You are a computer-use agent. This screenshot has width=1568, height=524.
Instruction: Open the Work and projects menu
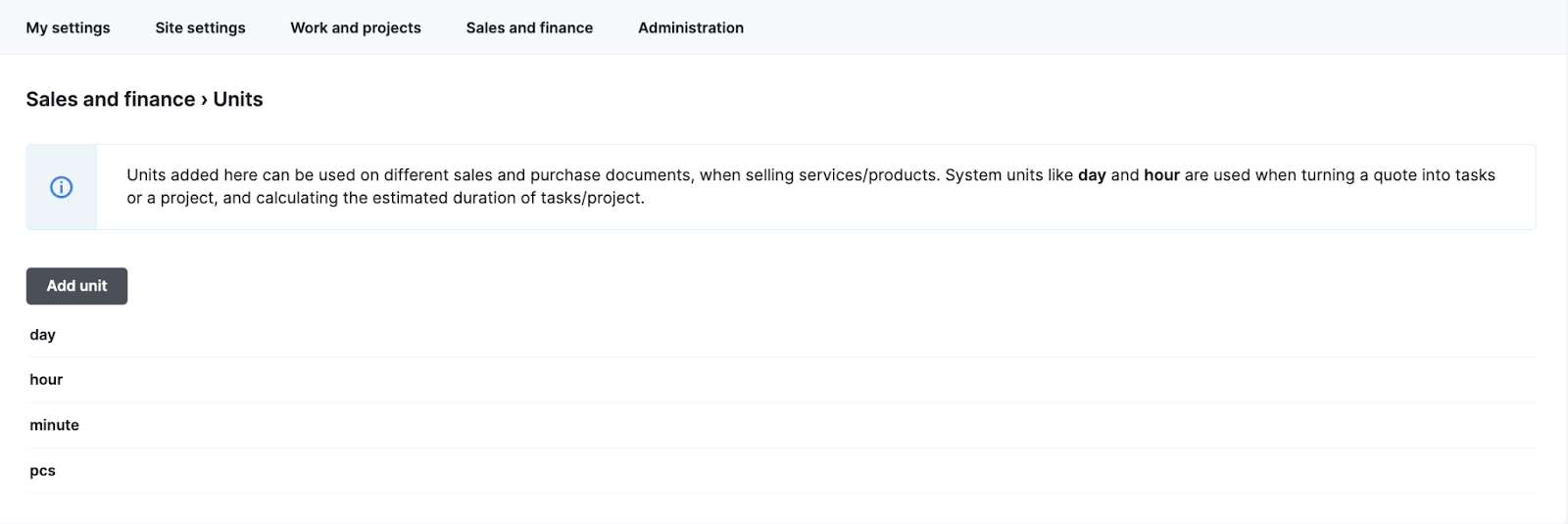[356, 27]
